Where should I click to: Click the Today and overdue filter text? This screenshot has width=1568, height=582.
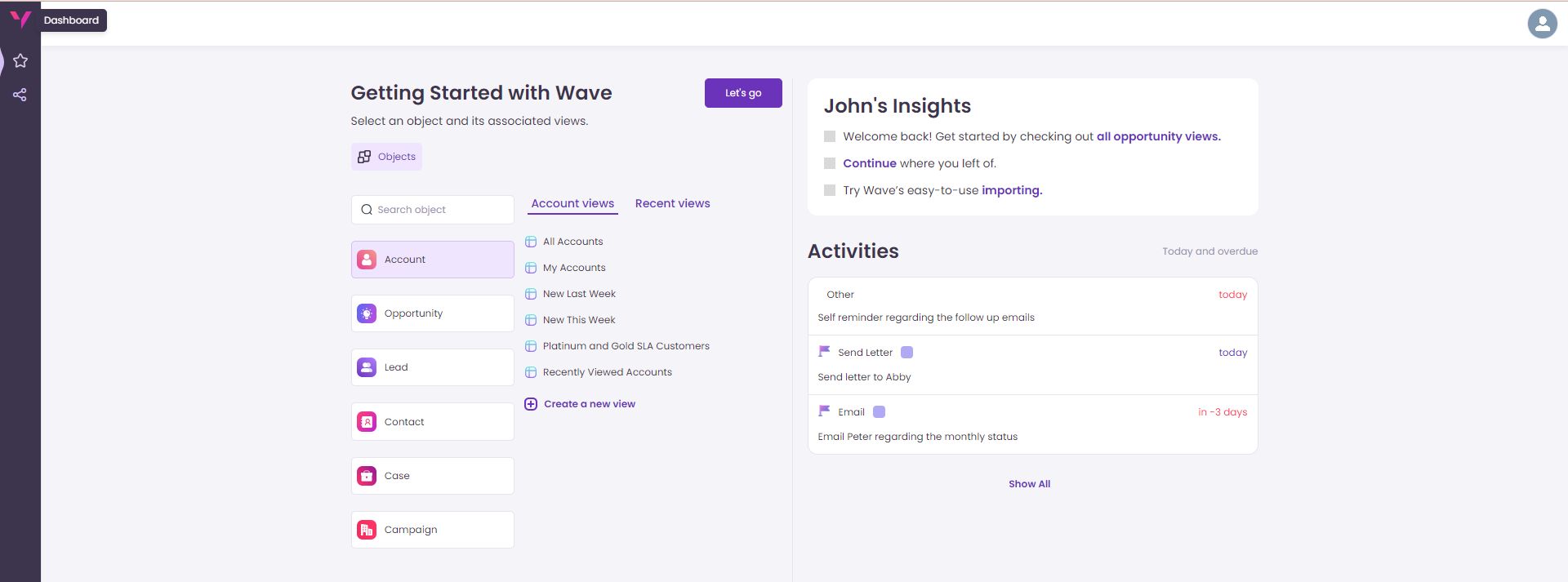point(1209,251)
